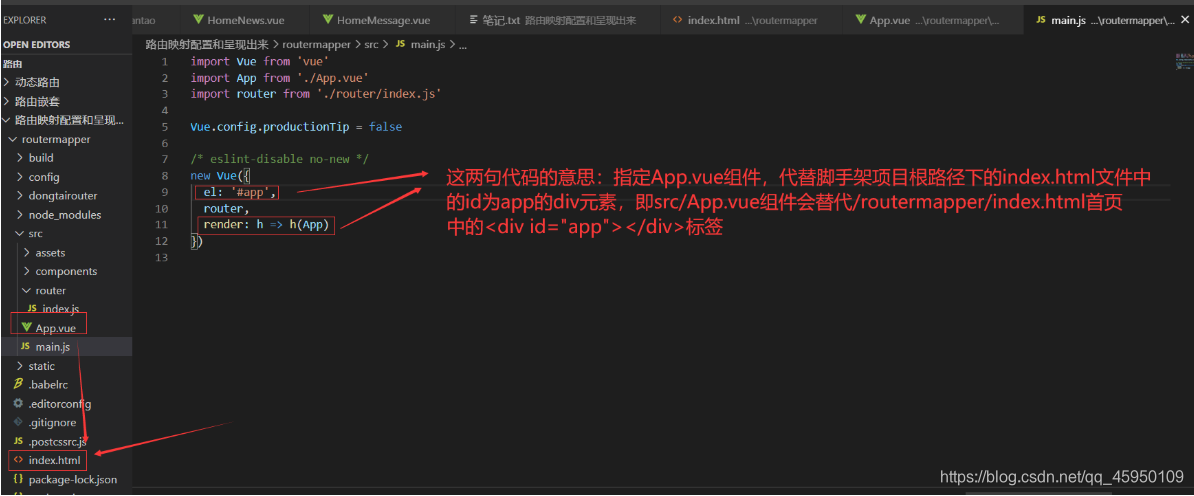Click the JS icon on main.js tab
The width and height of the screenshot is (1194, 496).
coord(1041,20)
